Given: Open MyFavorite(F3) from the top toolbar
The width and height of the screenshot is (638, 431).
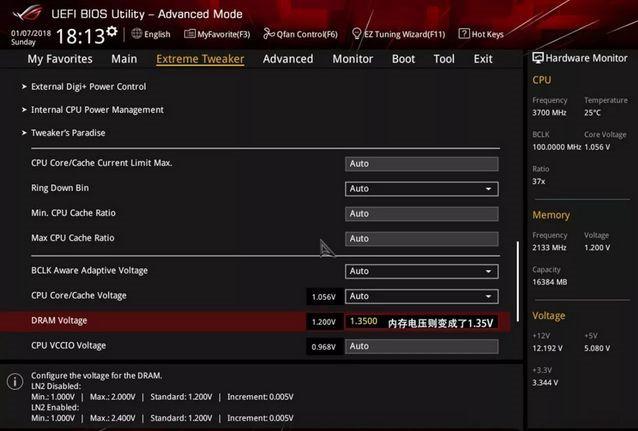Looking at the screenshot, I should 217,34.
